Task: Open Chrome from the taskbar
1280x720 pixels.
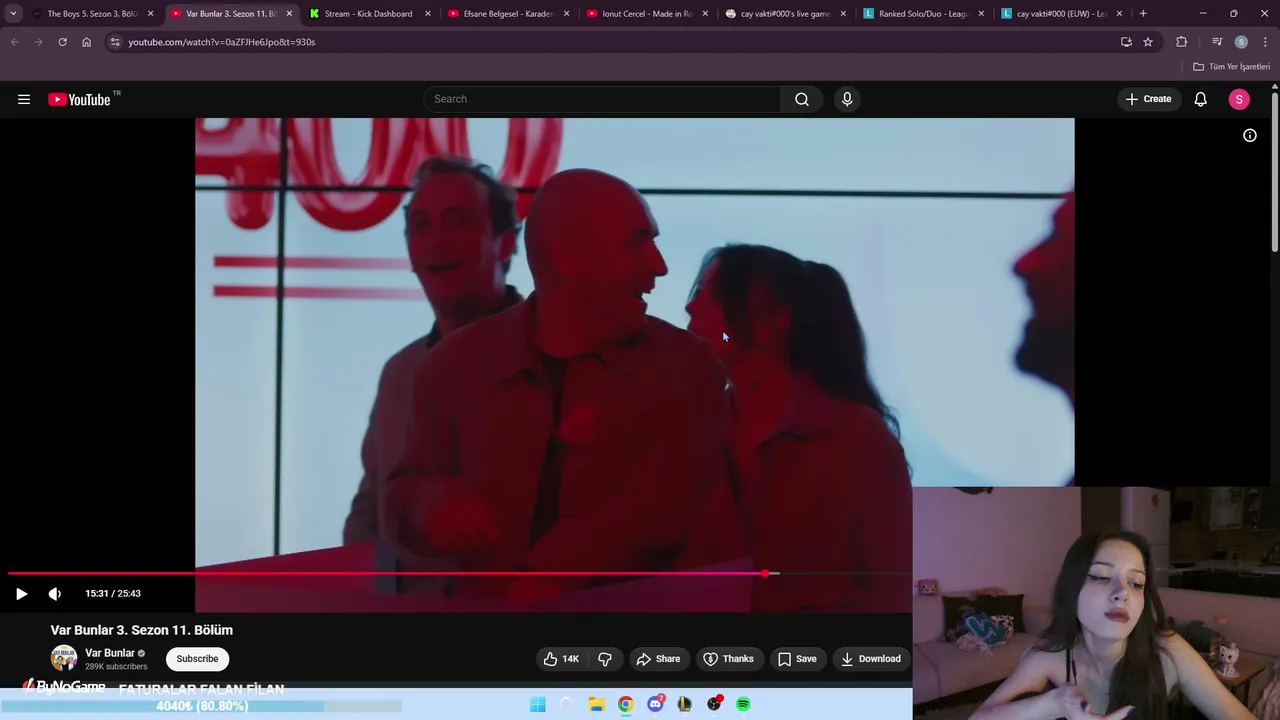Action: (x=625, y=704)
